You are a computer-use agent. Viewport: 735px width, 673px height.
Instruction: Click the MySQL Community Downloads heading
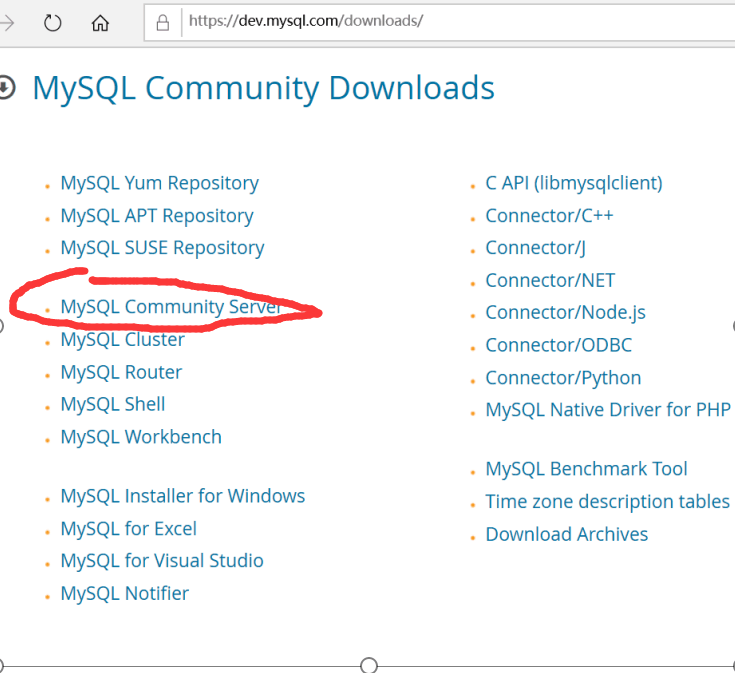pos(263,88)
